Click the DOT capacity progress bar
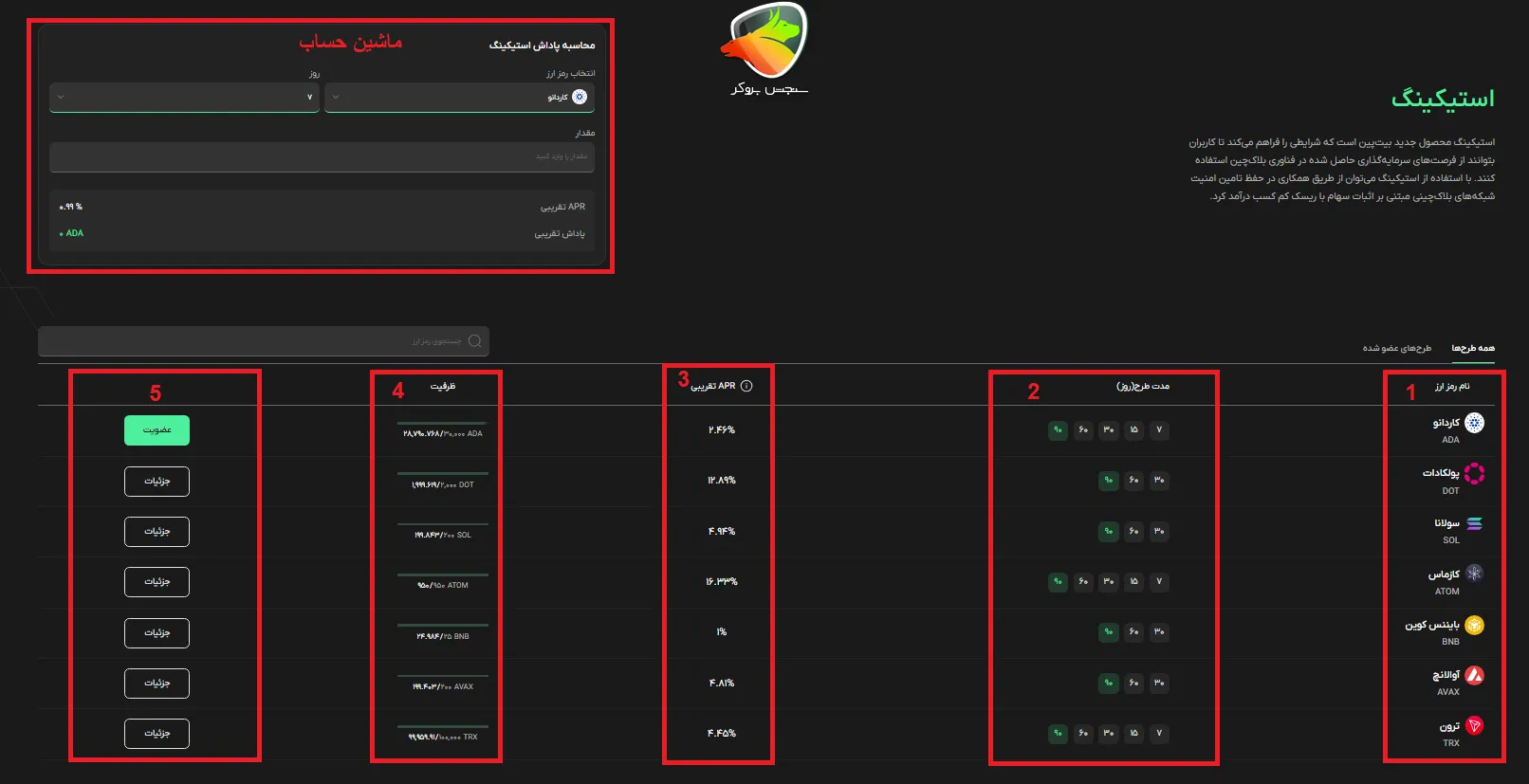 pyautogui.click(x=443, y=473)
